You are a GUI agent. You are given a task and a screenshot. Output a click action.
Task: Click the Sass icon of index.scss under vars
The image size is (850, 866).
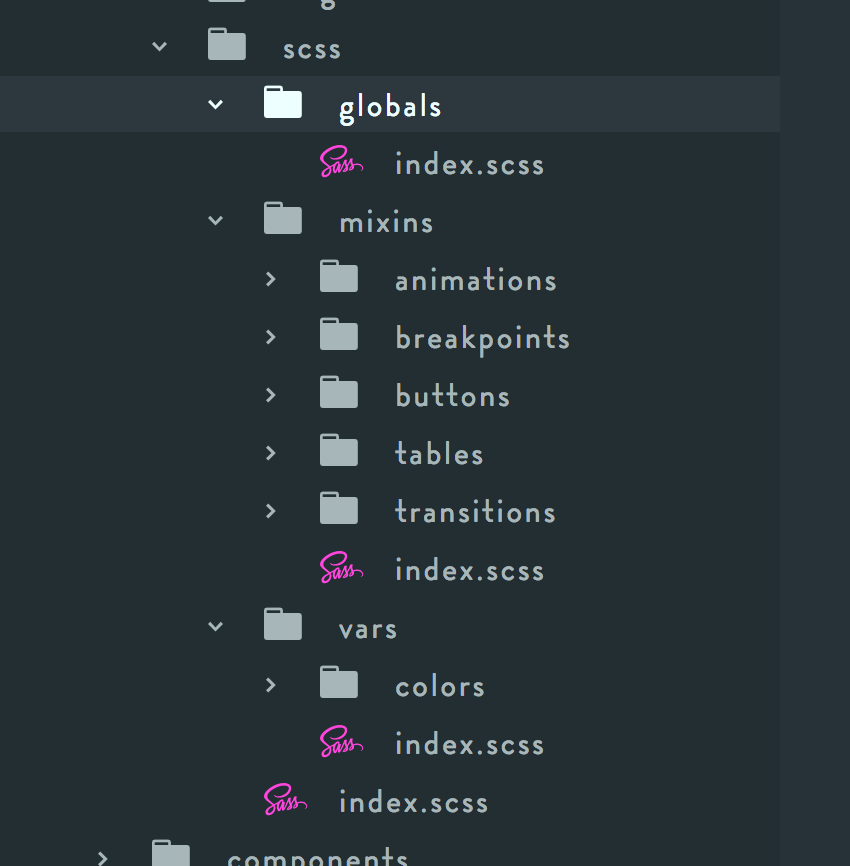(341, 742)
